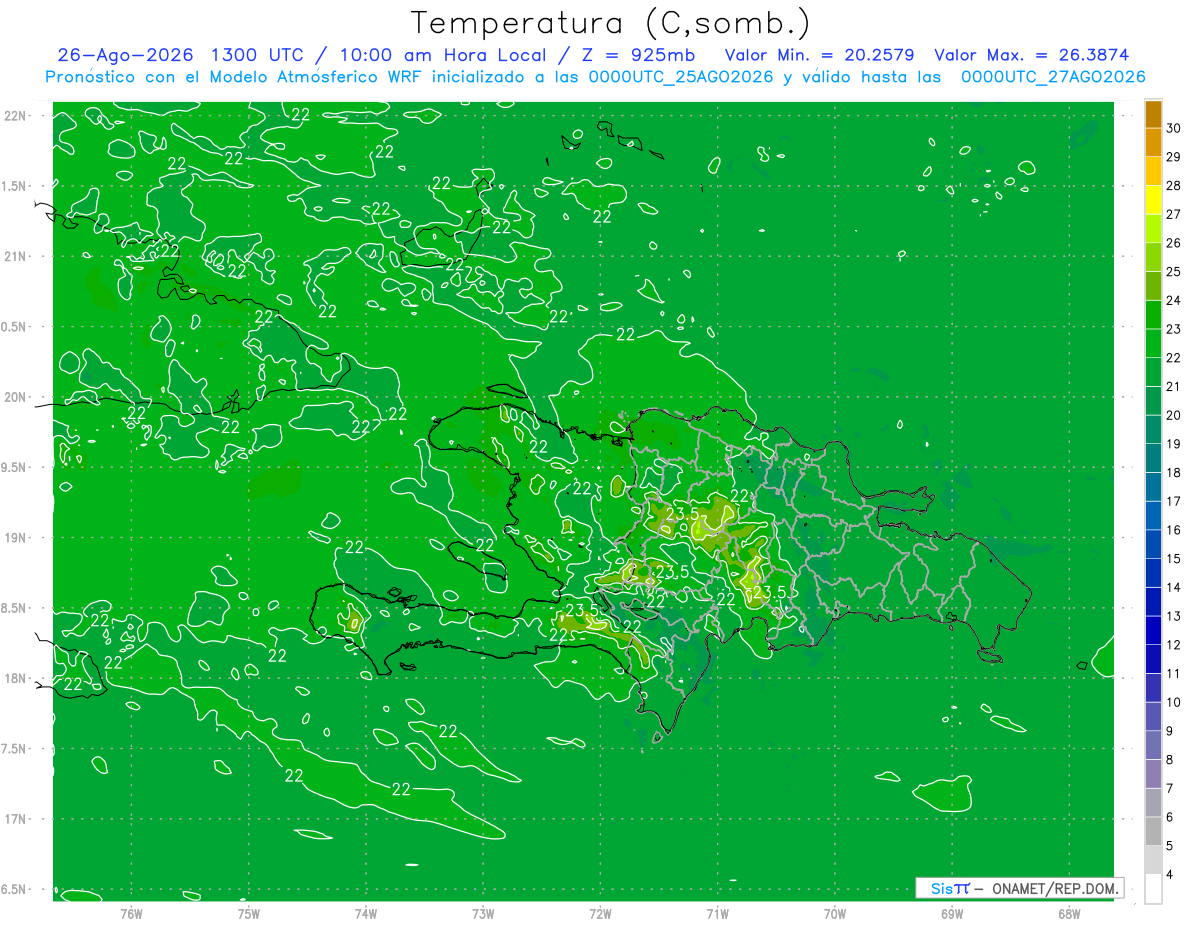This screenshot has height=927, width=1200.
Task: Pick the blue swatch between 15 and 16
Action: [1153, 545]
